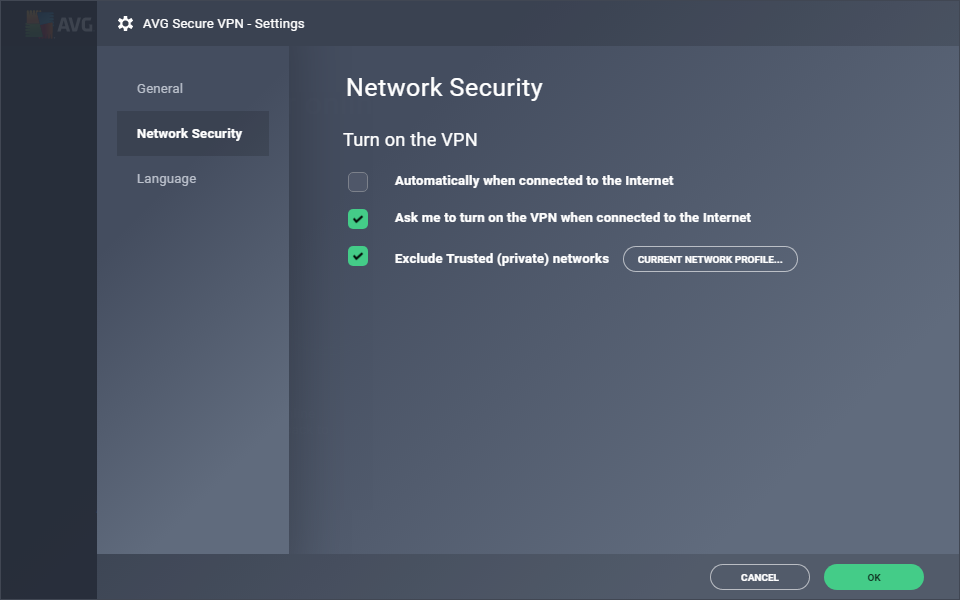Image resolution: width=960 pixels, height=600 pixels.
Task: Confirm settings with the OK button
Action: click(873, 577)
